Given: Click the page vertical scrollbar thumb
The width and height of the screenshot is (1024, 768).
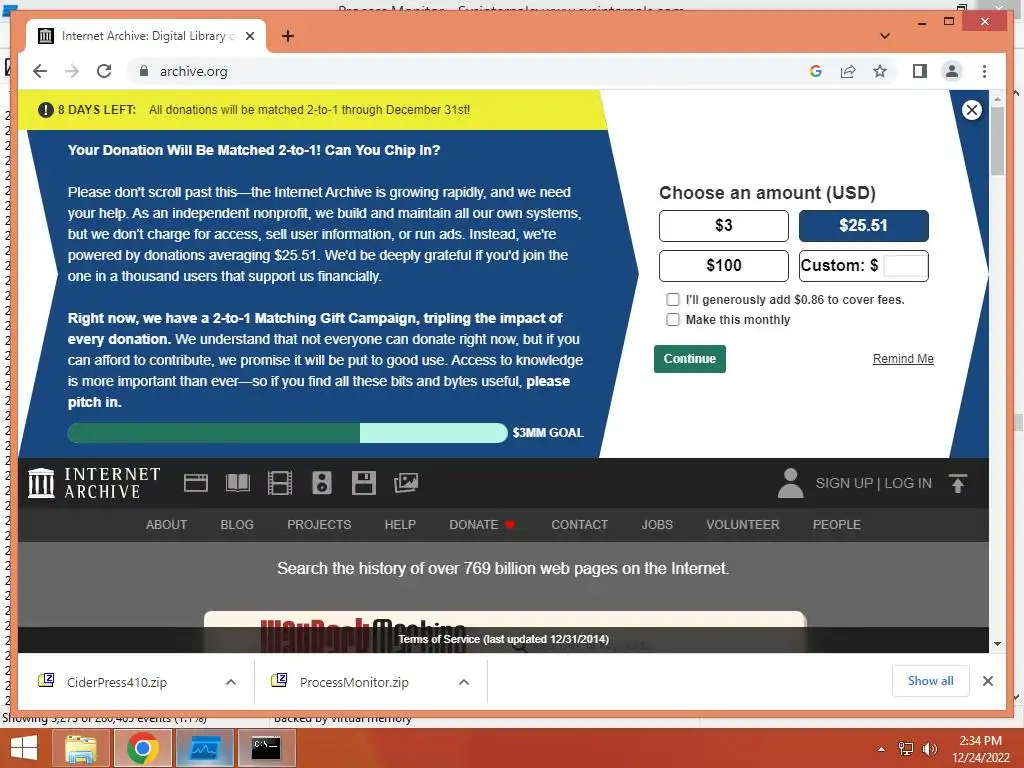Looking at the screenshot, I should tap(997, 140).
